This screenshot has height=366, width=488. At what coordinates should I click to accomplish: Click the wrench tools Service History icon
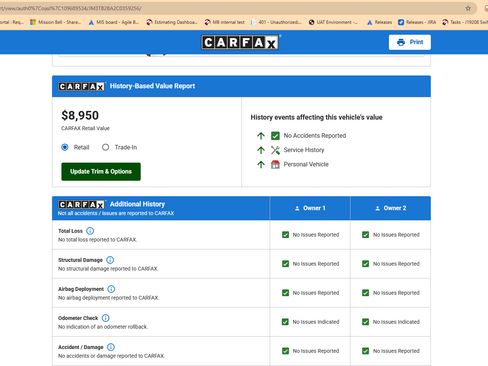pos(275,150)
